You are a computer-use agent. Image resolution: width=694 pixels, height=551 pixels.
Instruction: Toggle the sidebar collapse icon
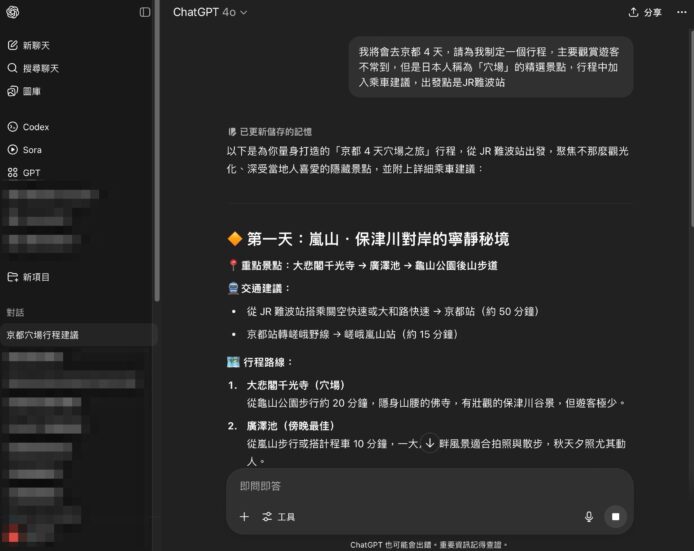(x=145, y=12)
